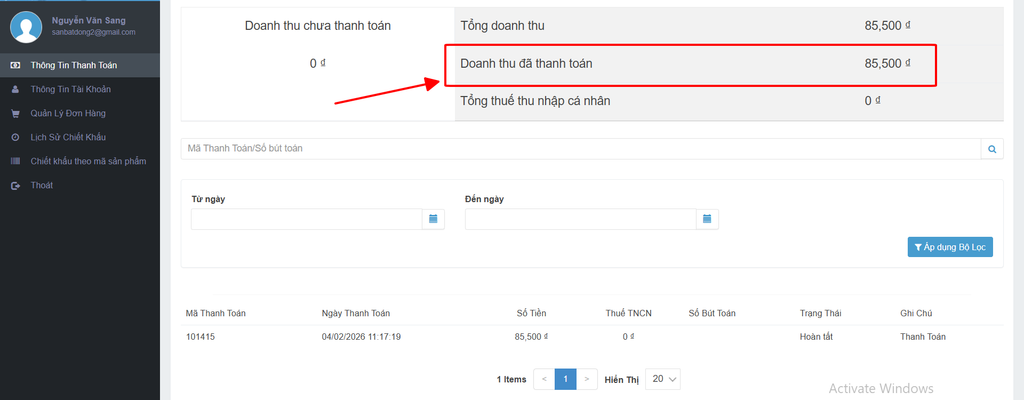Viewport: 1024px width, 400px height.
Task: Click the Thông Tin Thanh Toán money icon
Action: (15, 65)
